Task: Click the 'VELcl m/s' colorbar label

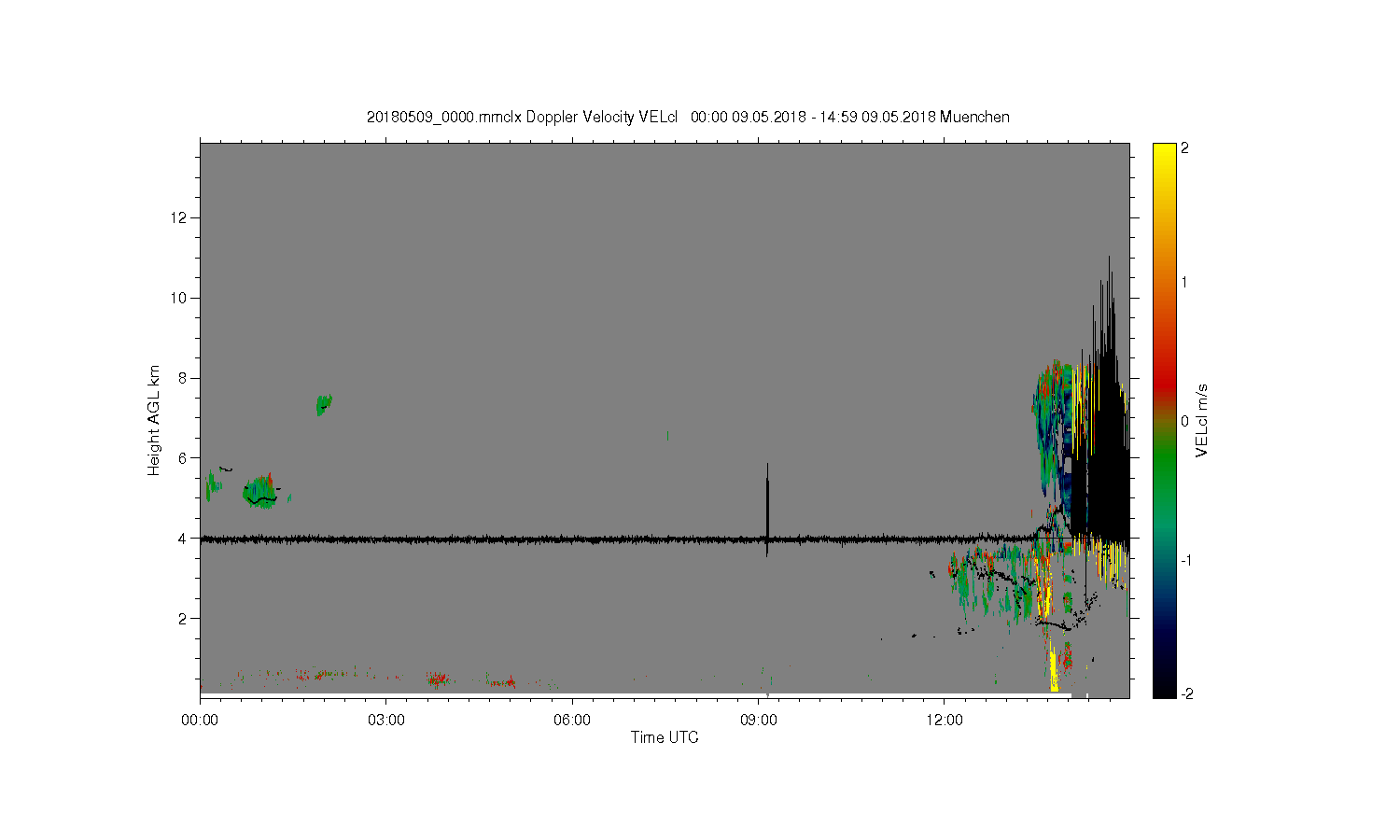Action: pyautogui.click(x=1202, y=420)
